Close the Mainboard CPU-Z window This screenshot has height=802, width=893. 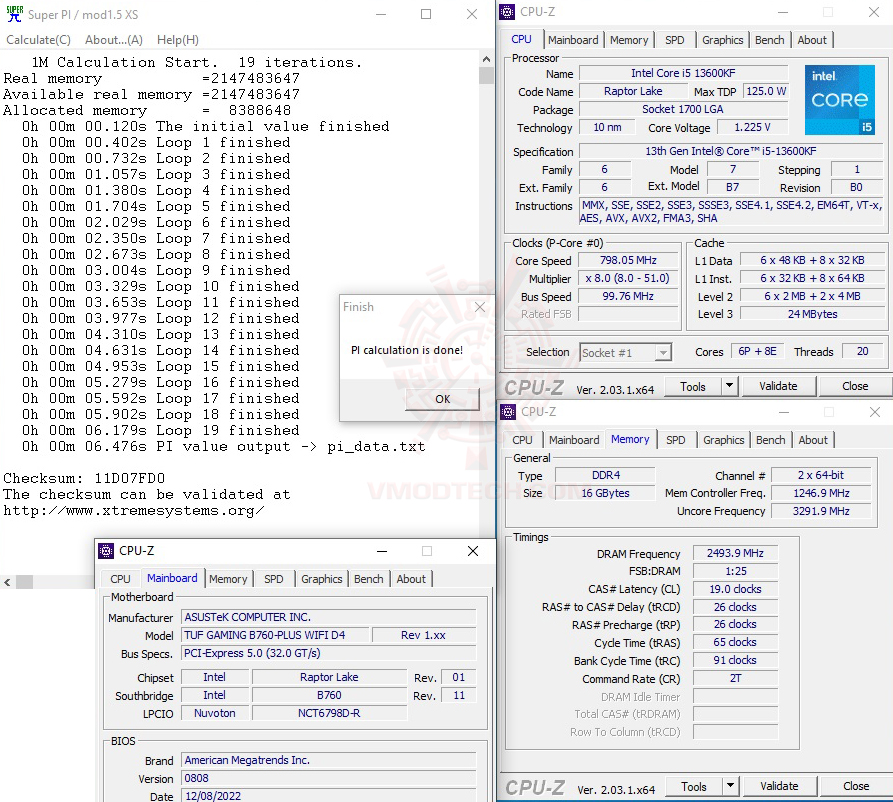473,551
